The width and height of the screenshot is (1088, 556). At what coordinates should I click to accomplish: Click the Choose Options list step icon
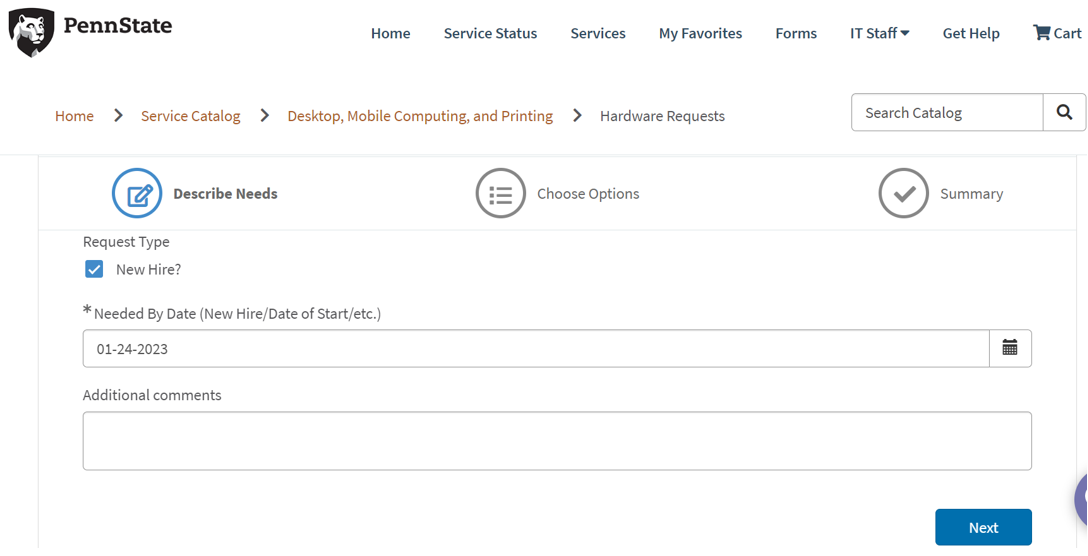coord(500,193)
